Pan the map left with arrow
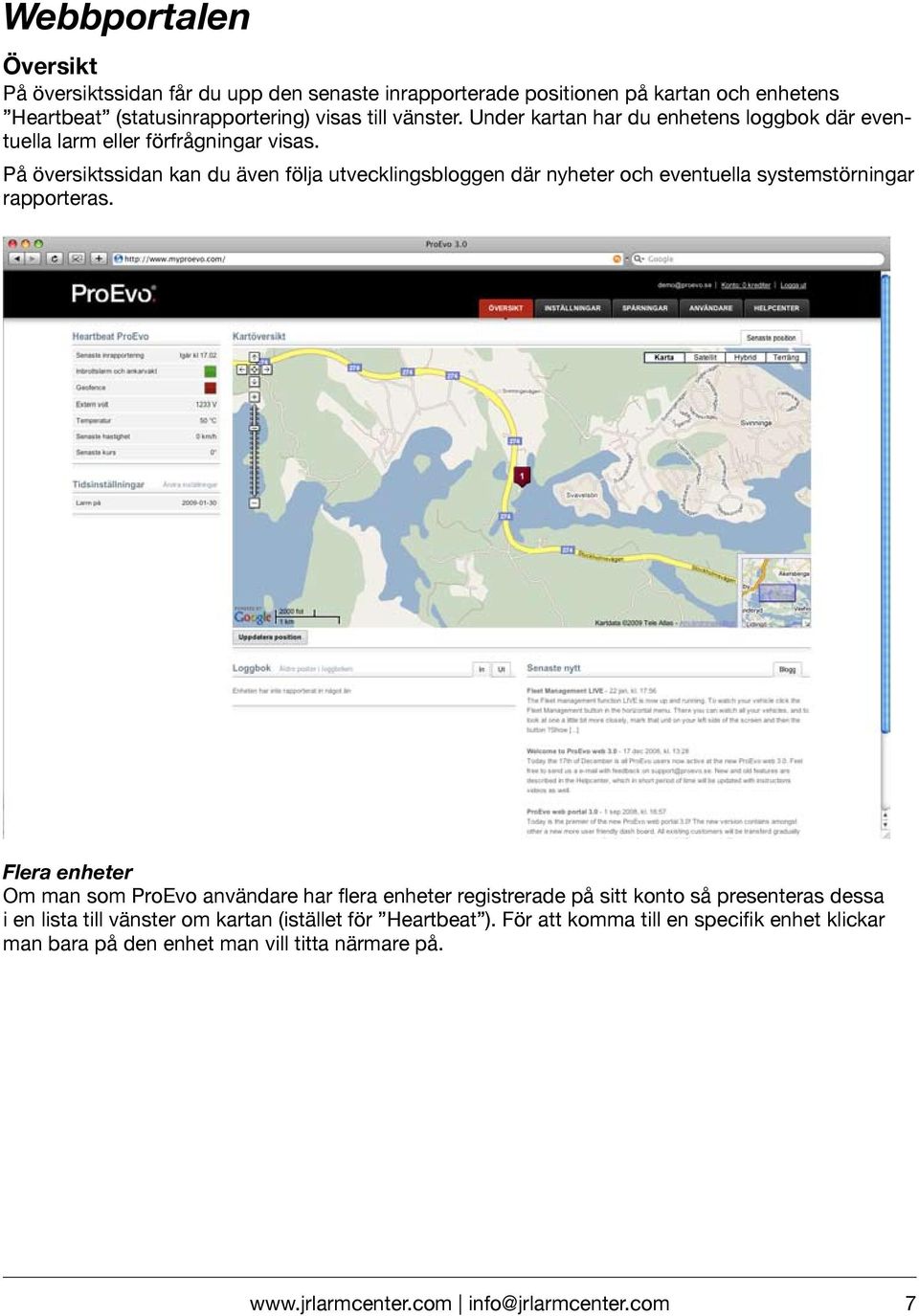Viewport: 919px width, 1316px height. point(242,369)
